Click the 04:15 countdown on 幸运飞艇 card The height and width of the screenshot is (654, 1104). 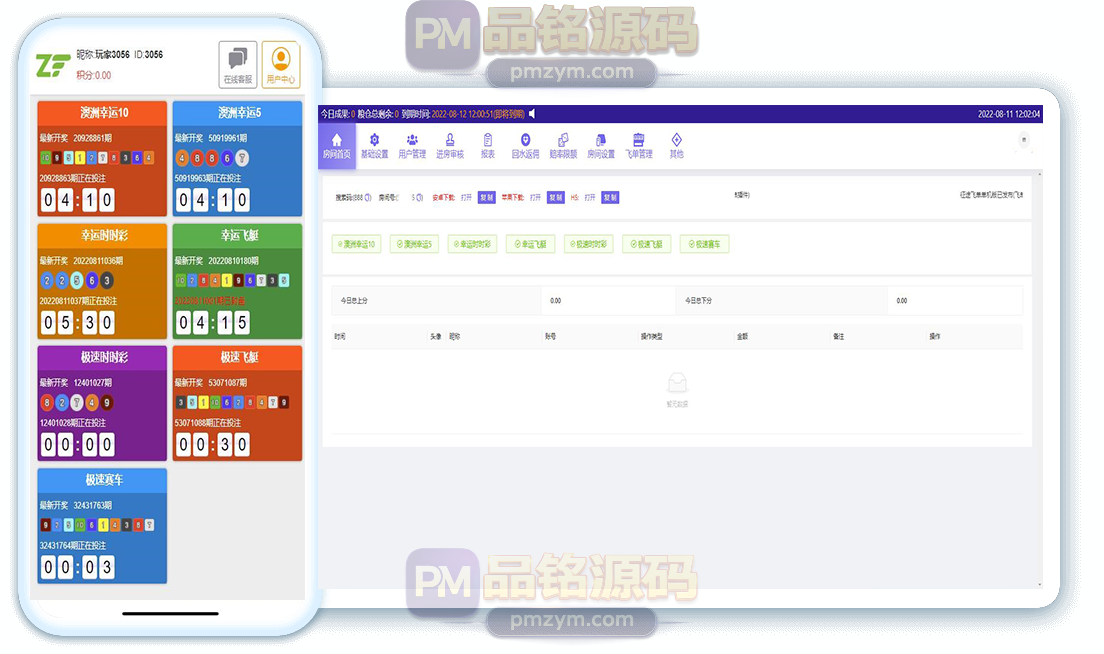(x=212, y=322)
